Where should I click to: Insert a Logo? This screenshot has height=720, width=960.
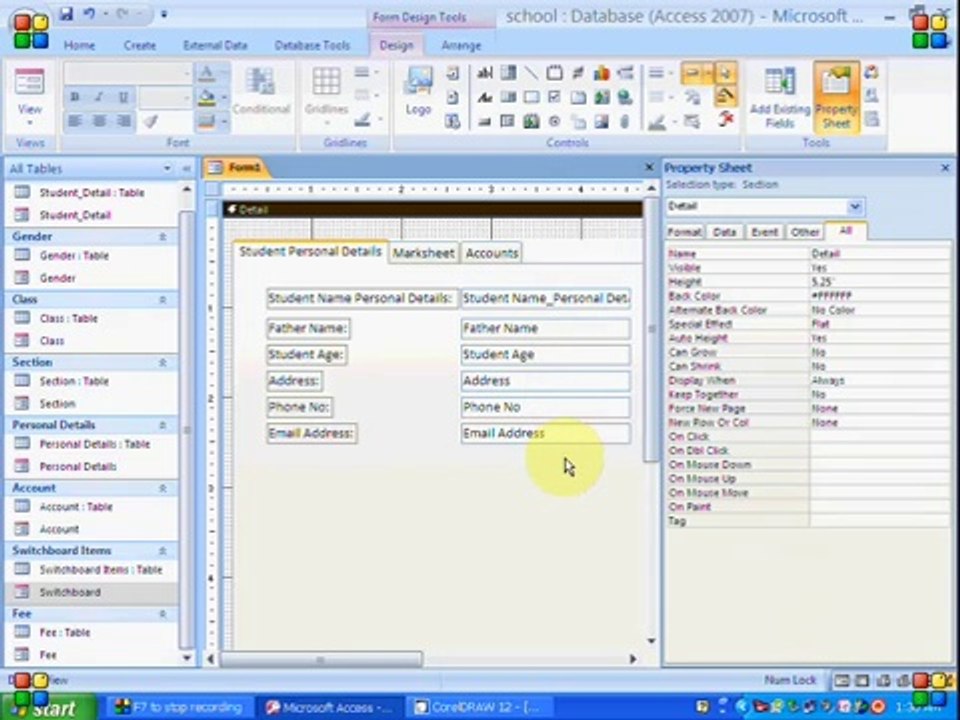coord(419,92)
